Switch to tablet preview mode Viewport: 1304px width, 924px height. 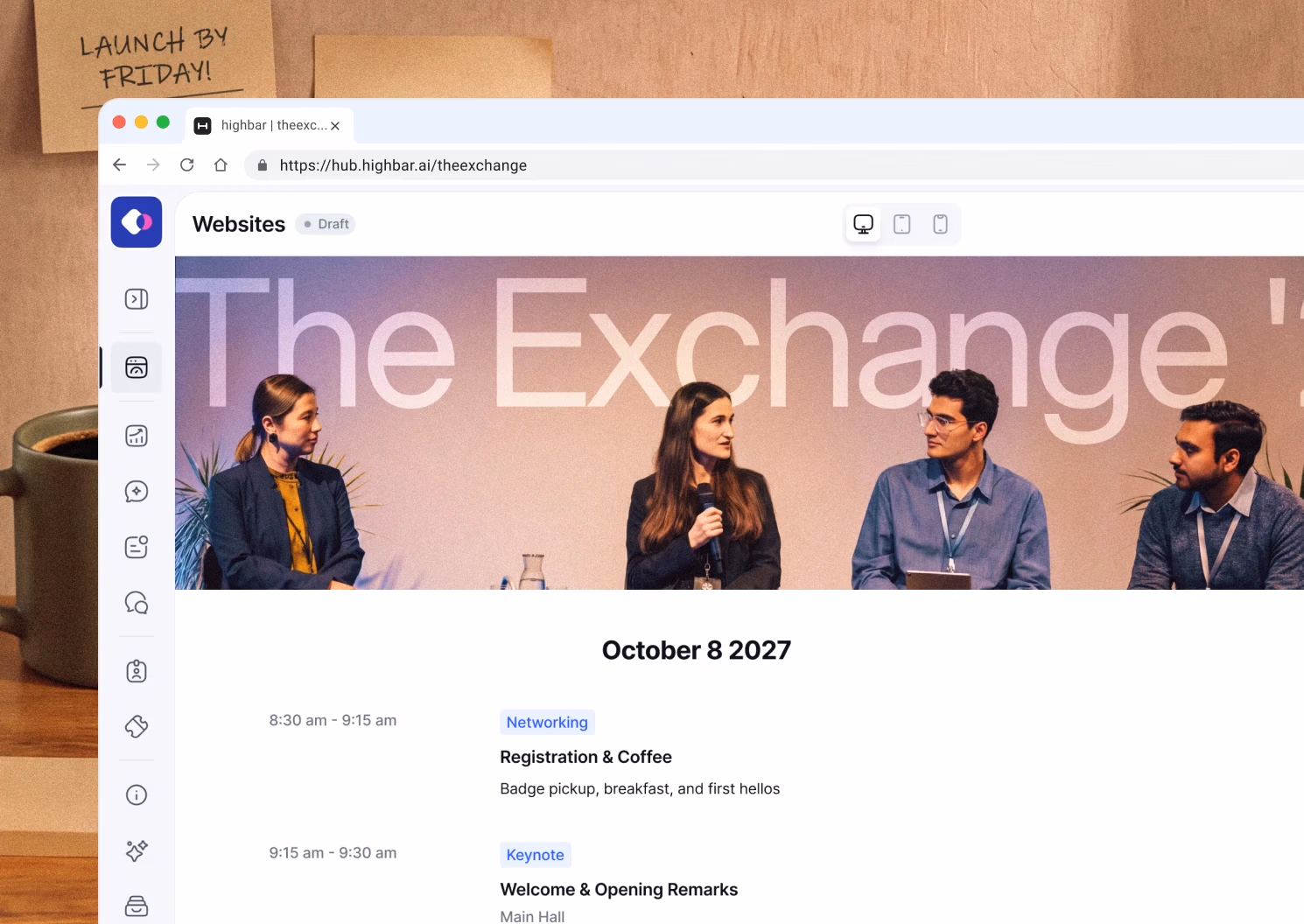[x=902, y=224]
